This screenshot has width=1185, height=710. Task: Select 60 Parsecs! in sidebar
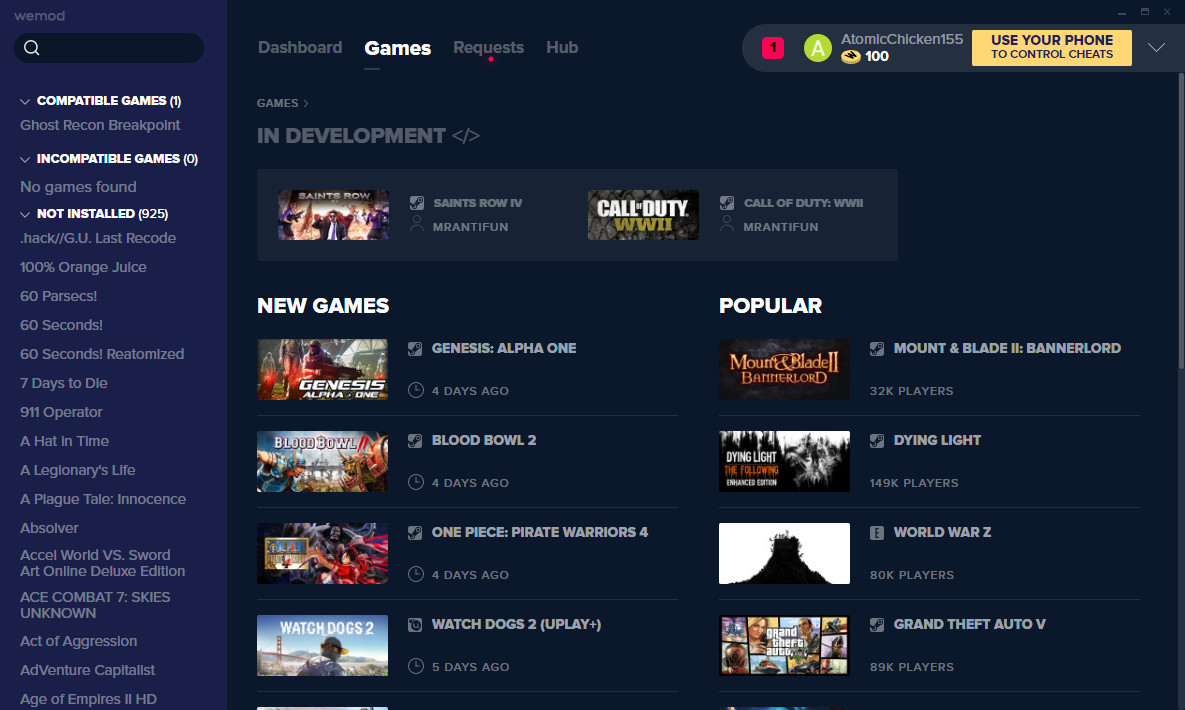[58, 296]
